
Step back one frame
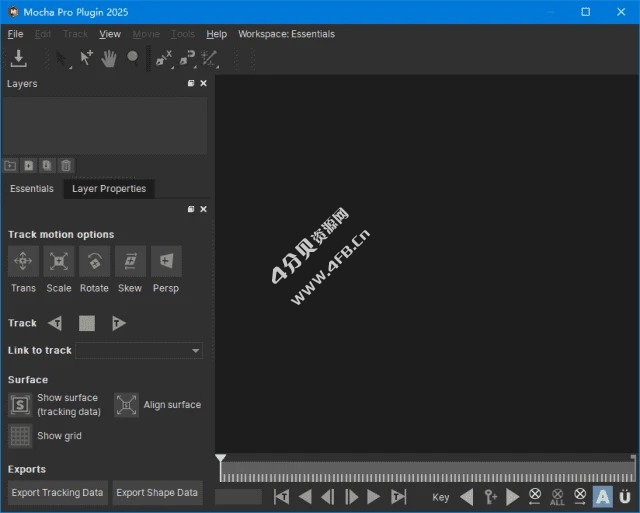[x=328, y=497]
